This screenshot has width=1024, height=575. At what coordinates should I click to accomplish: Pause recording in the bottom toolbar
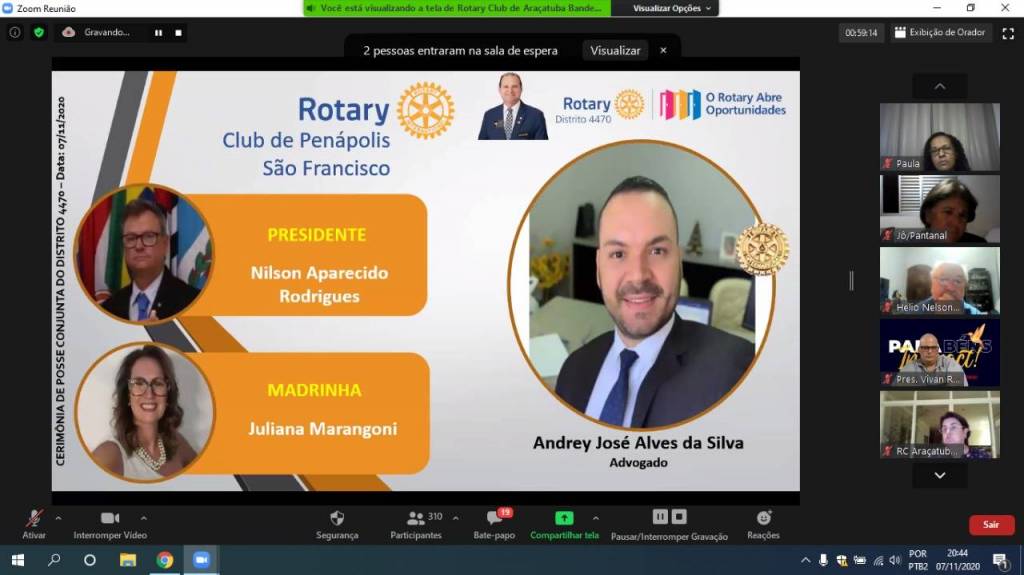[x=660, y=517]
